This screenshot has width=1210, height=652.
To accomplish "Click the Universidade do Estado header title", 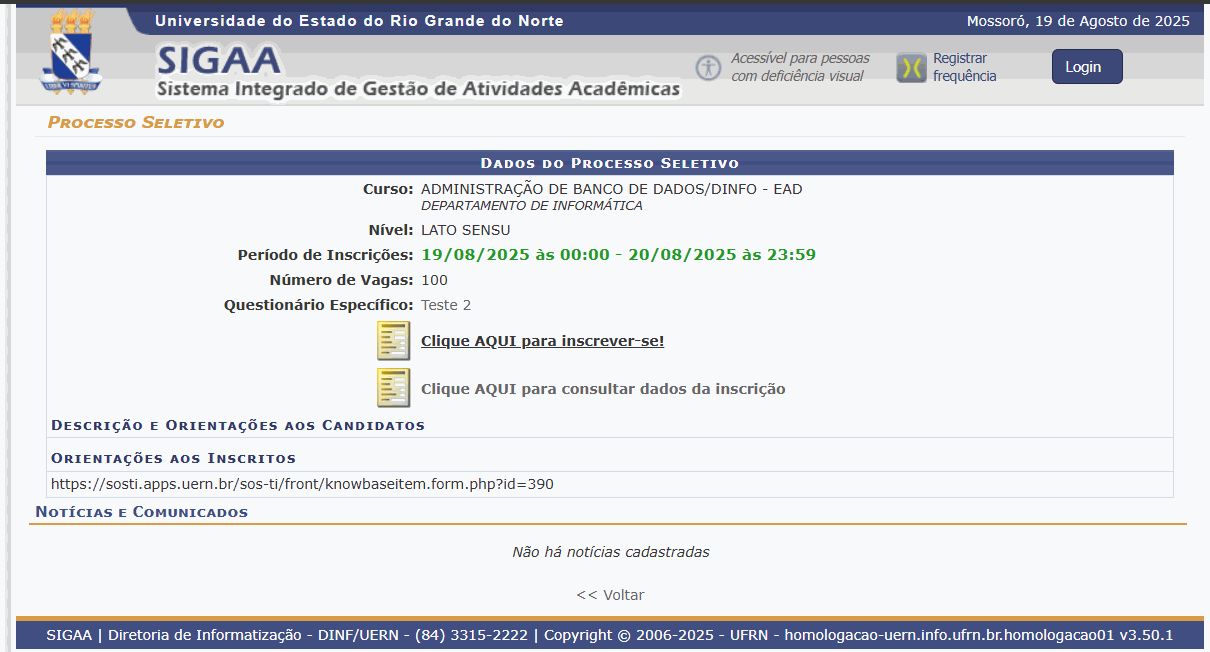I will pos(359,21).
